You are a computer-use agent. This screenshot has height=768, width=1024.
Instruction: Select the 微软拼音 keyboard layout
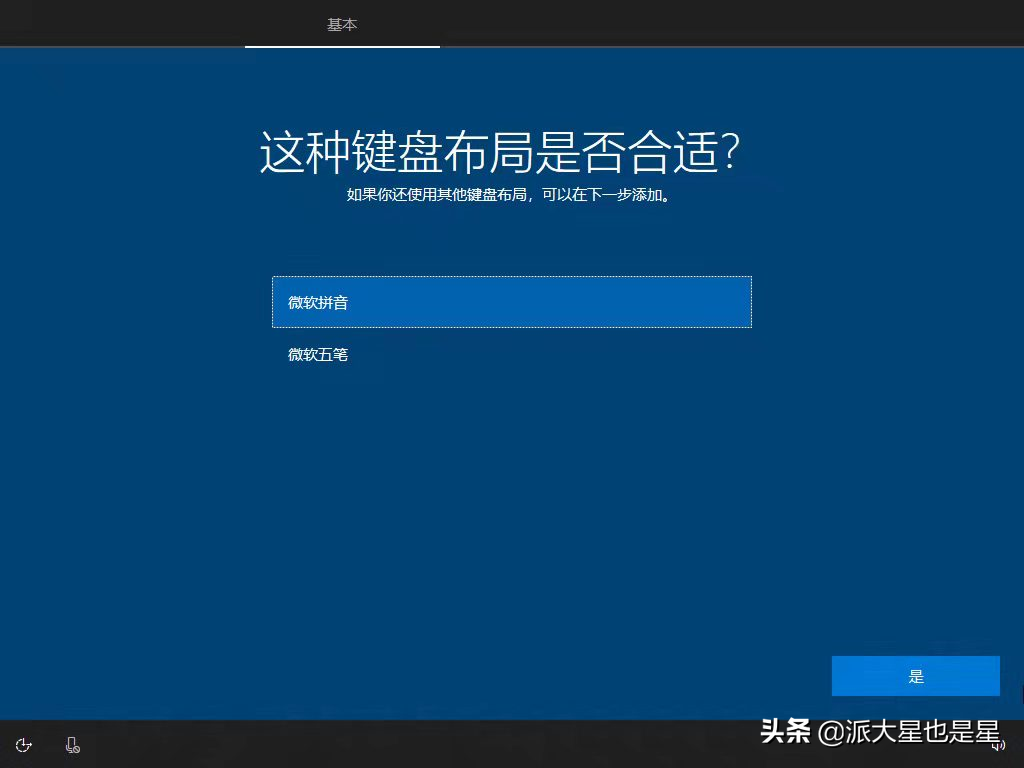511,302
